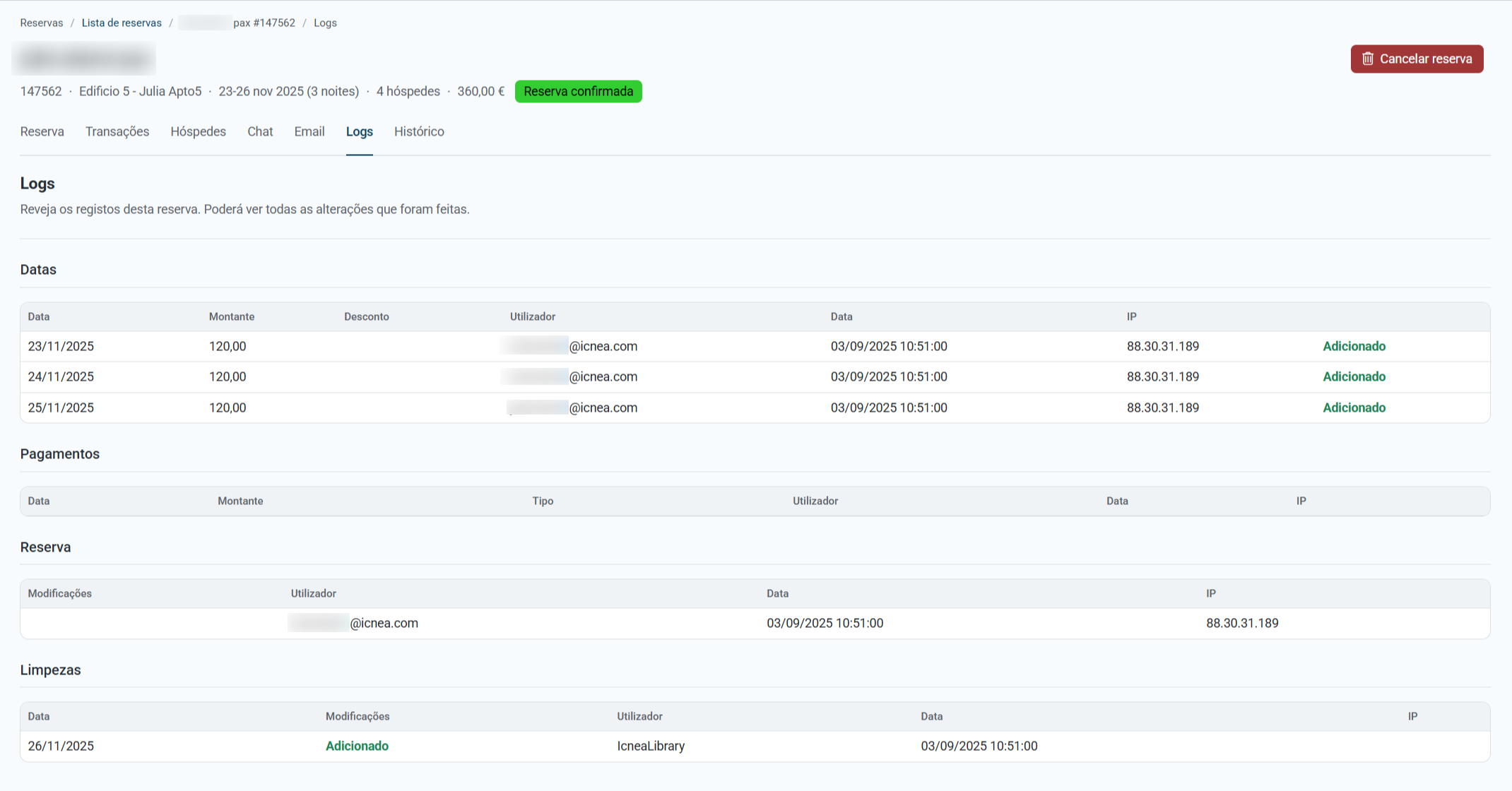Click the active Logs tab

[359, 131]
